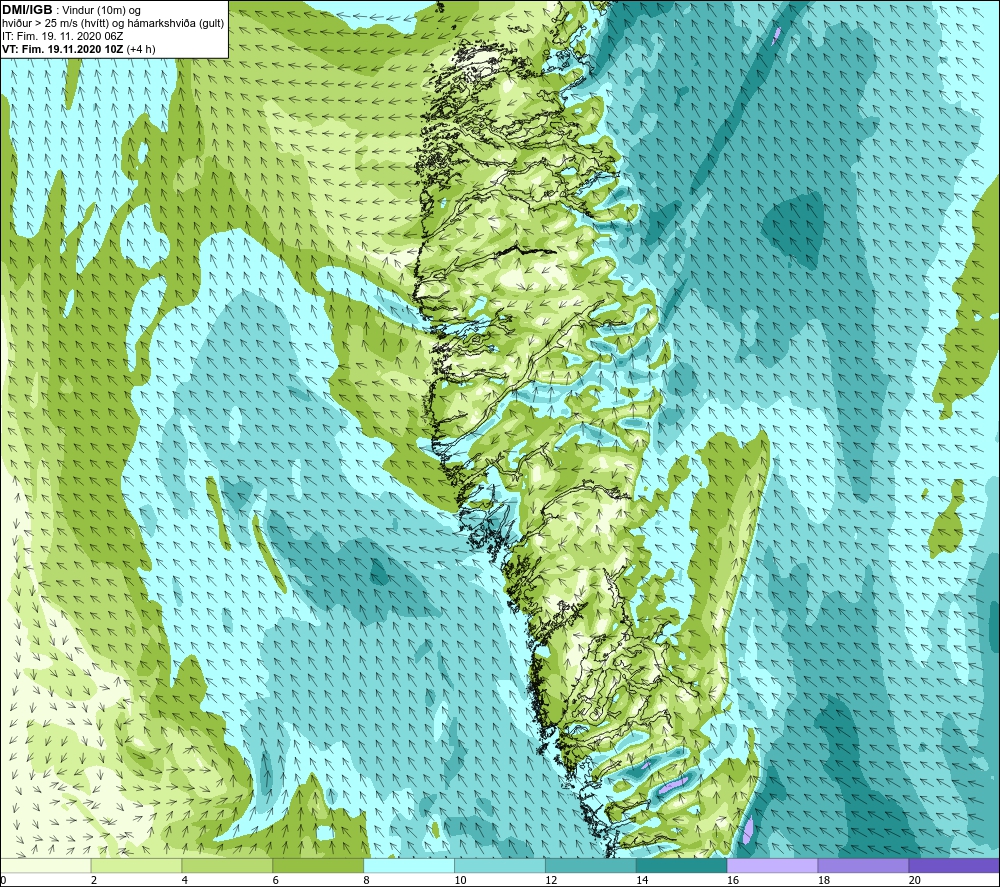1000x887 pixels.
Task: Click the legend tick label '2'
Action: [x=94, y=880]
